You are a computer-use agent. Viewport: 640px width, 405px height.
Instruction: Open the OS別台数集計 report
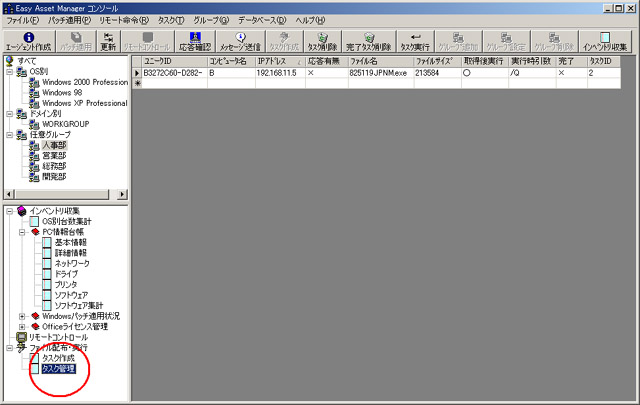tap(67, 221)
